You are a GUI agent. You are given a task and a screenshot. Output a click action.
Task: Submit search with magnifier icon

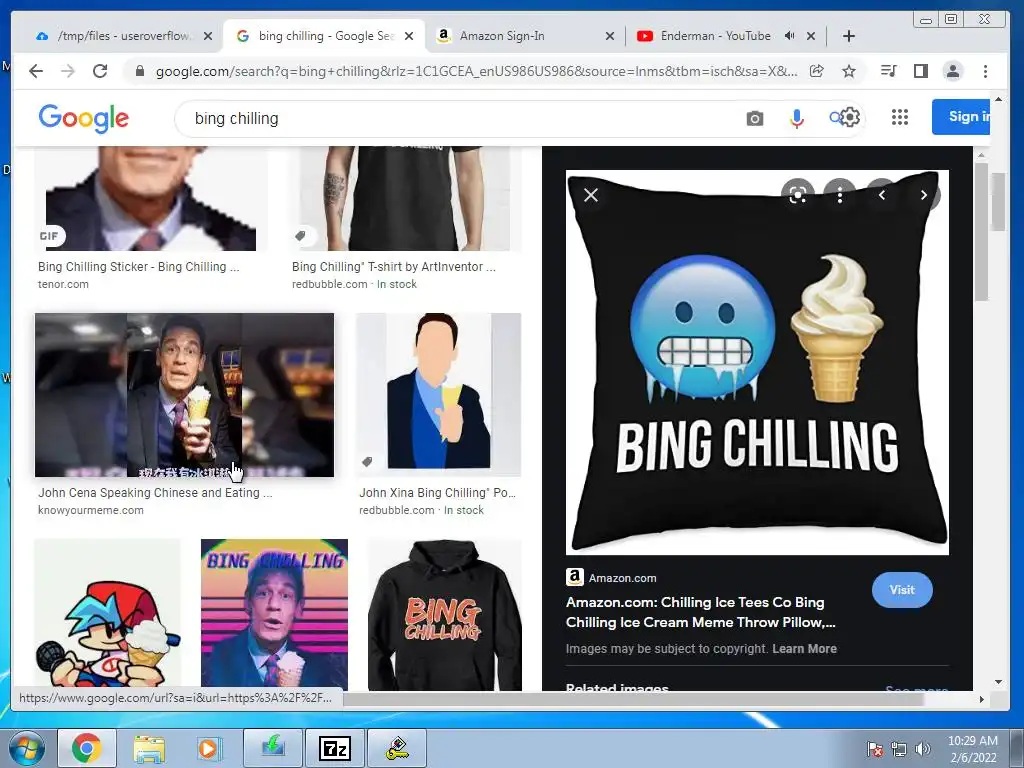pos(835,118)
